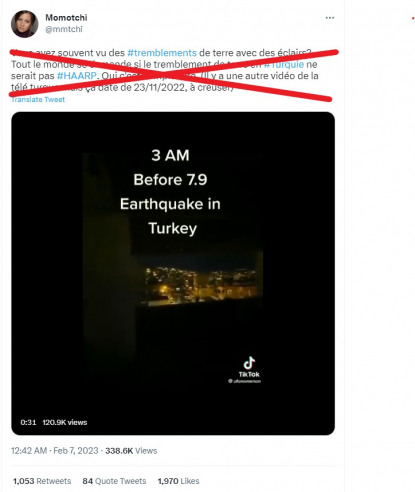This screenshot has width=415, height=492.
Task: Open the #Turquie hashtag
Action: (x=284, y=64)
